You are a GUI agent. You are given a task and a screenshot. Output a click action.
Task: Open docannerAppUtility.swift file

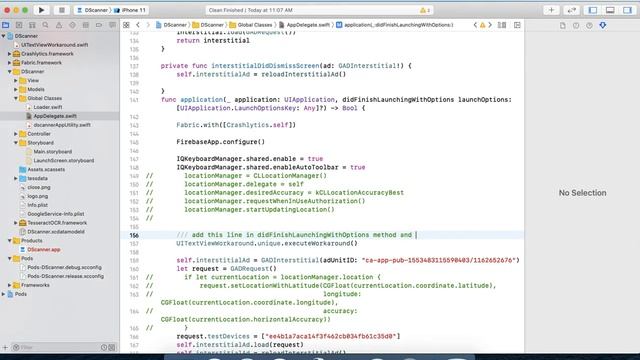coord(62,125)
